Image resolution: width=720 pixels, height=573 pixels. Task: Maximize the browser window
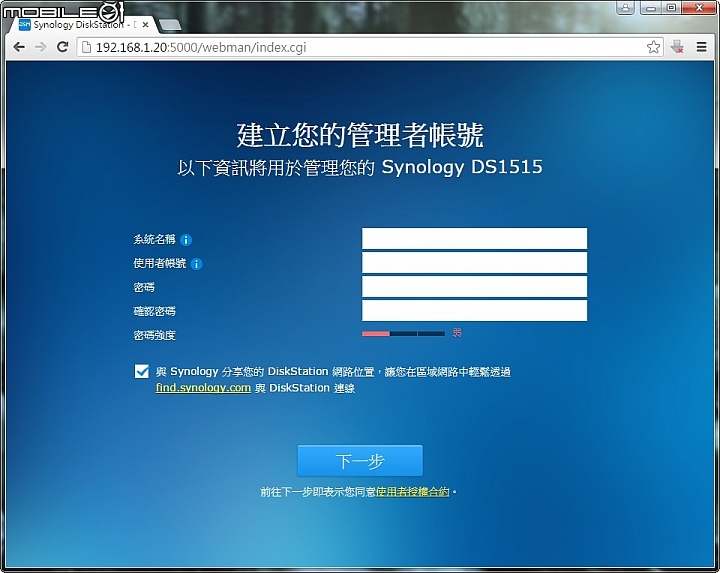tap(671, 8)
